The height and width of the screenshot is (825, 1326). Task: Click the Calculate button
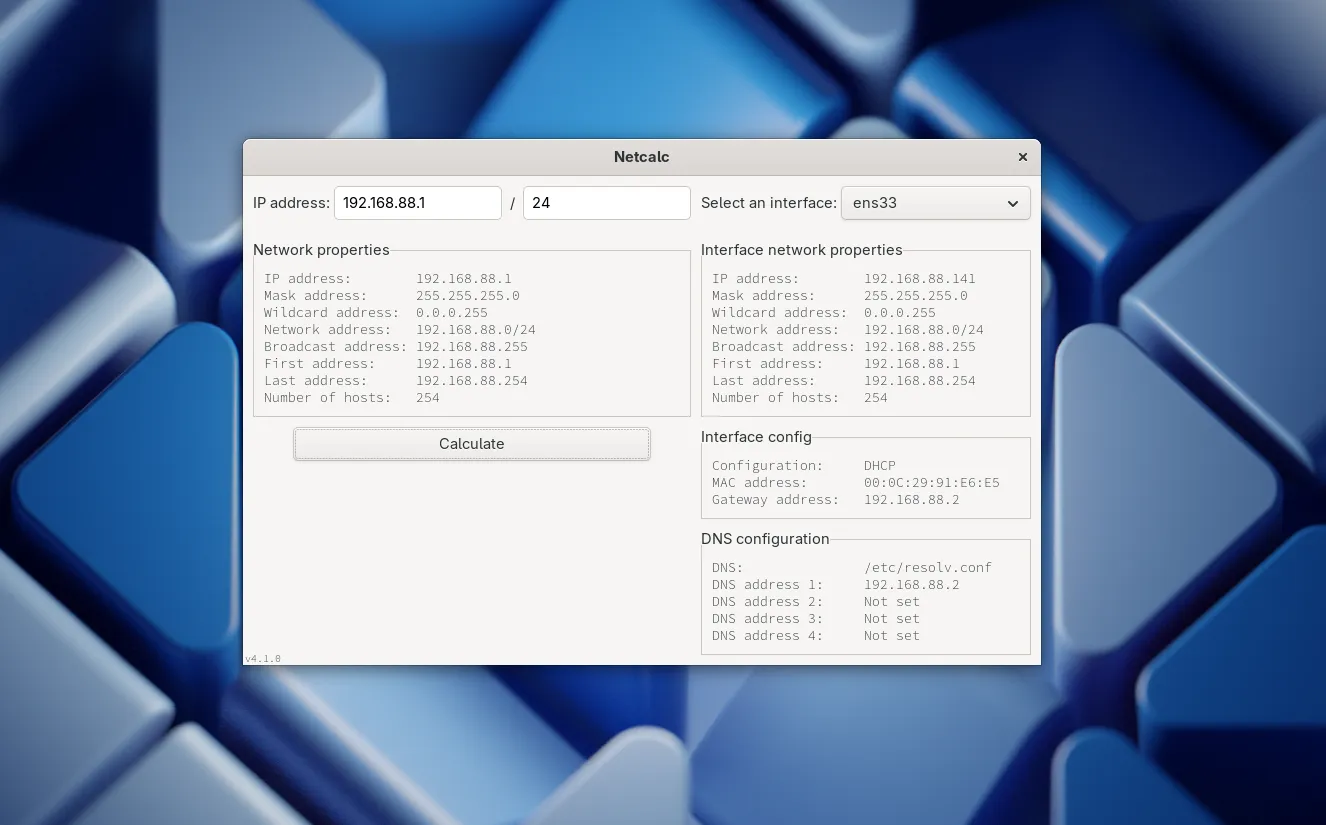pyautogui.click(x=471, y=443)
